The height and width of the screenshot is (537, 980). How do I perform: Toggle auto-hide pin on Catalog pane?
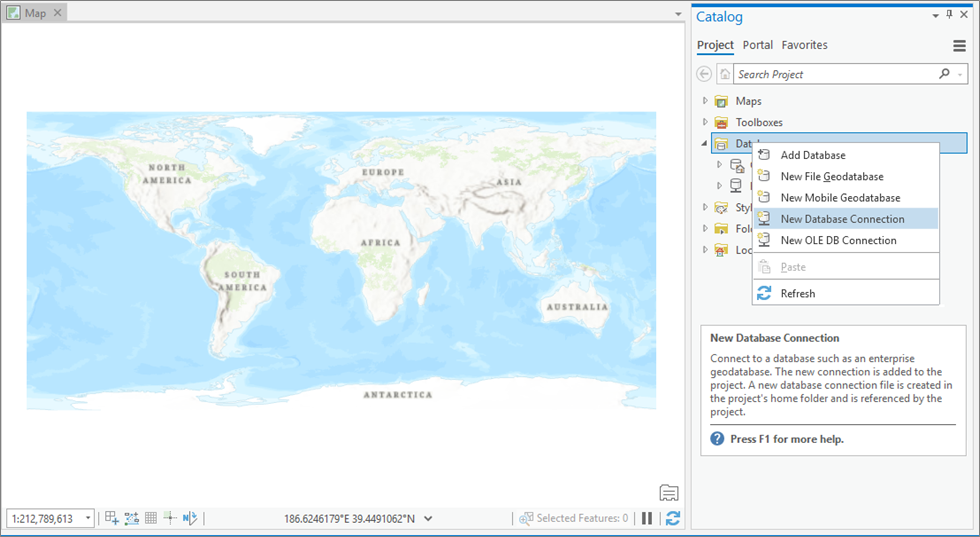[949, 15]
